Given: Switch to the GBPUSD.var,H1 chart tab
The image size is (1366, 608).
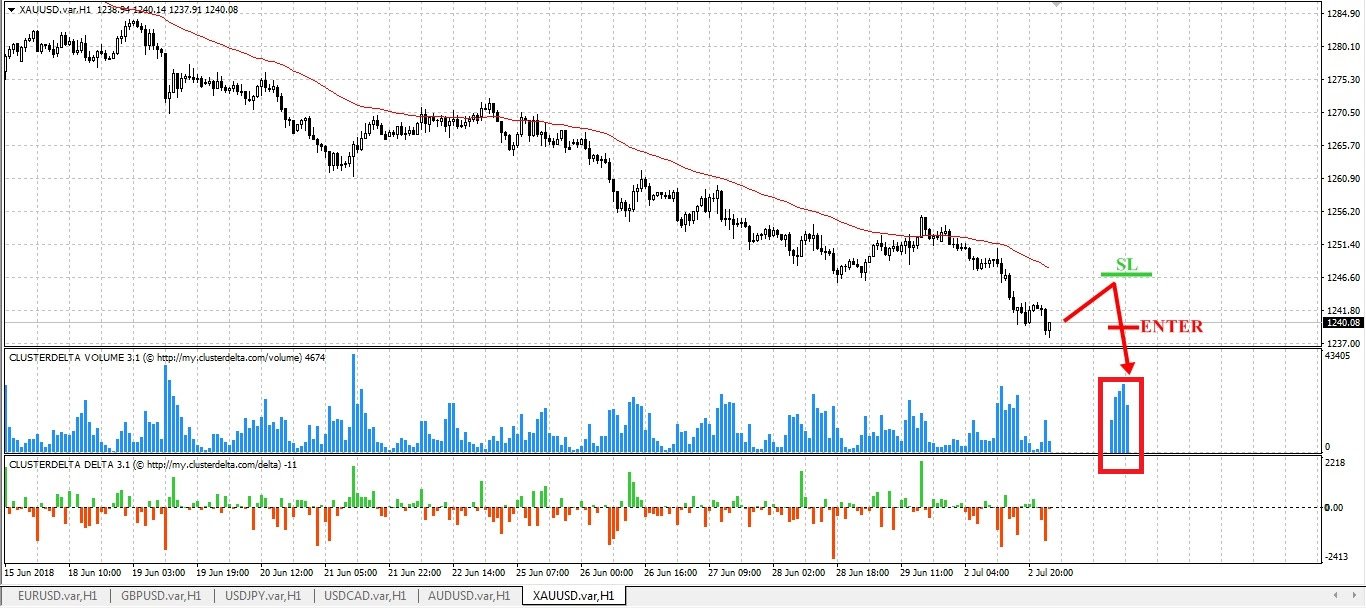Looking at the screenshot, I should [x=160, y=596].
